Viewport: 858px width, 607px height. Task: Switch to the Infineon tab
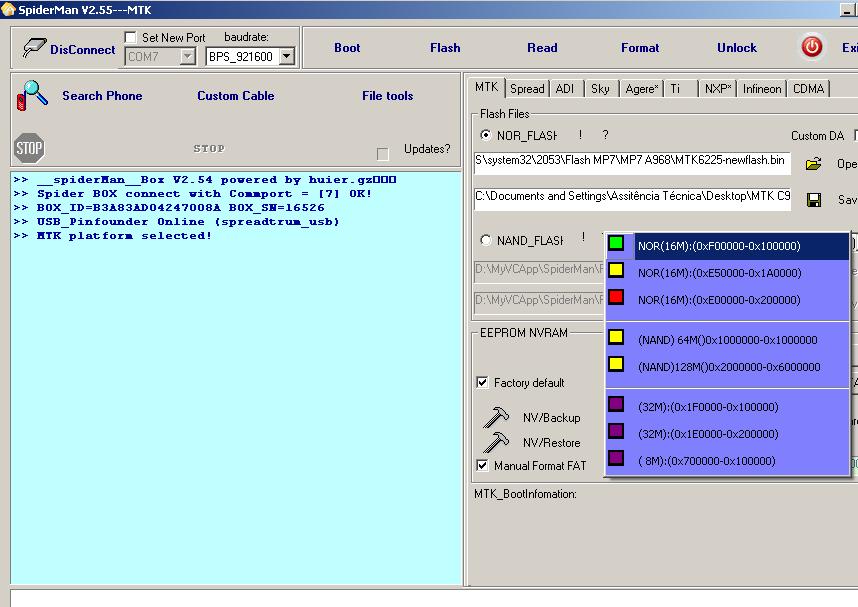[762, 89]
